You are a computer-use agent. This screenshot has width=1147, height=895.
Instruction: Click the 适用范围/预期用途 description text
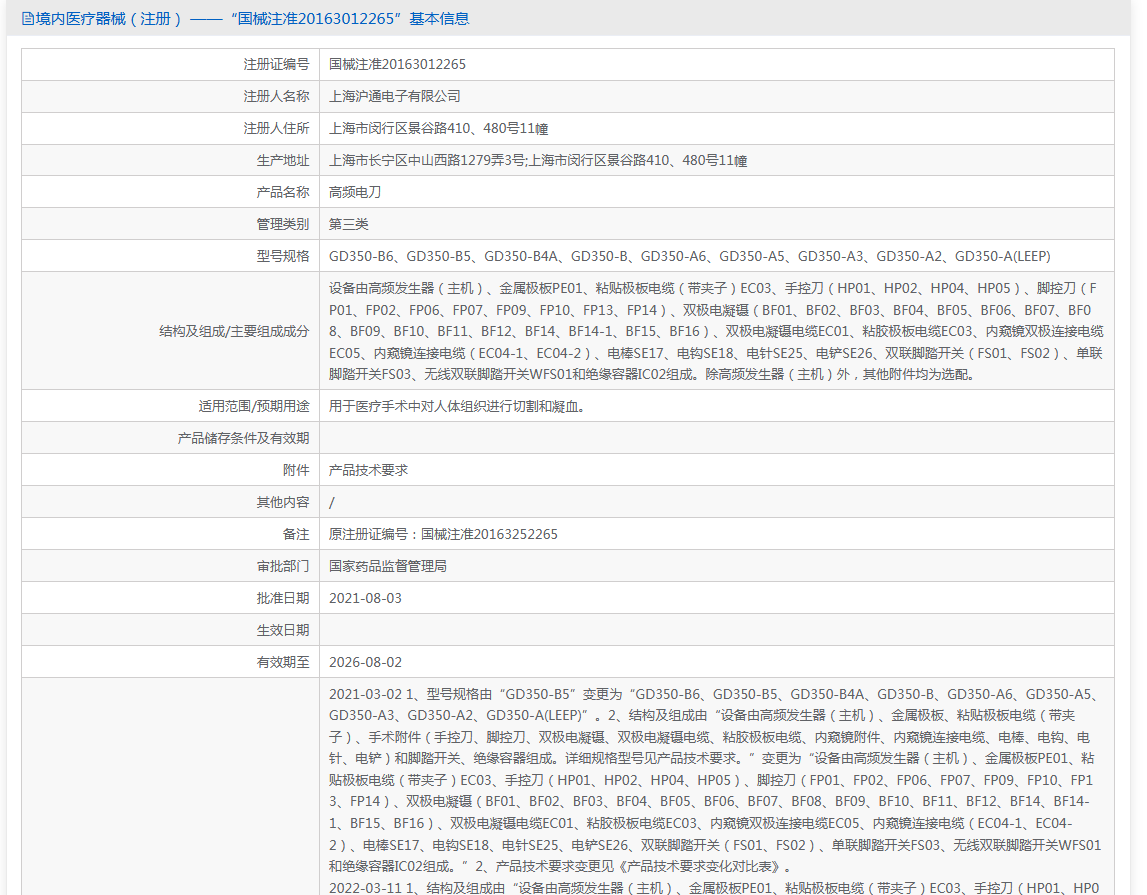pos(456,406)
